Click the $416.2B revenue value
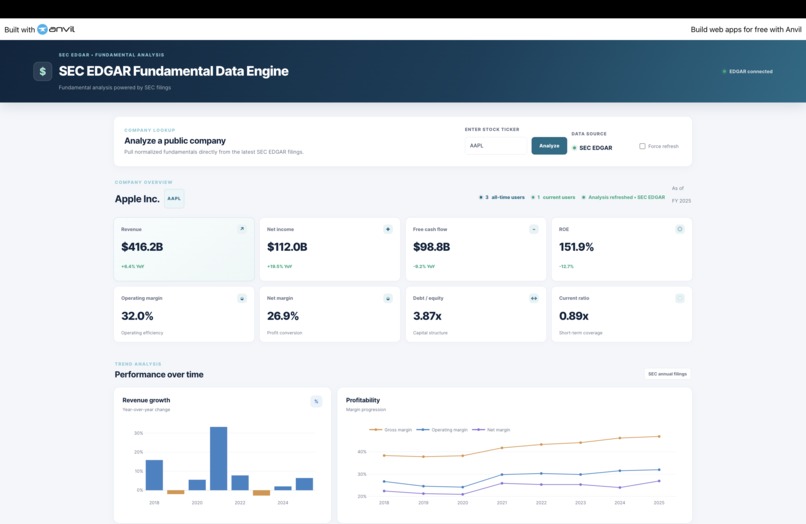Image resolution: width=806 pixels, height=524 pixels. [x=142, y=247]
